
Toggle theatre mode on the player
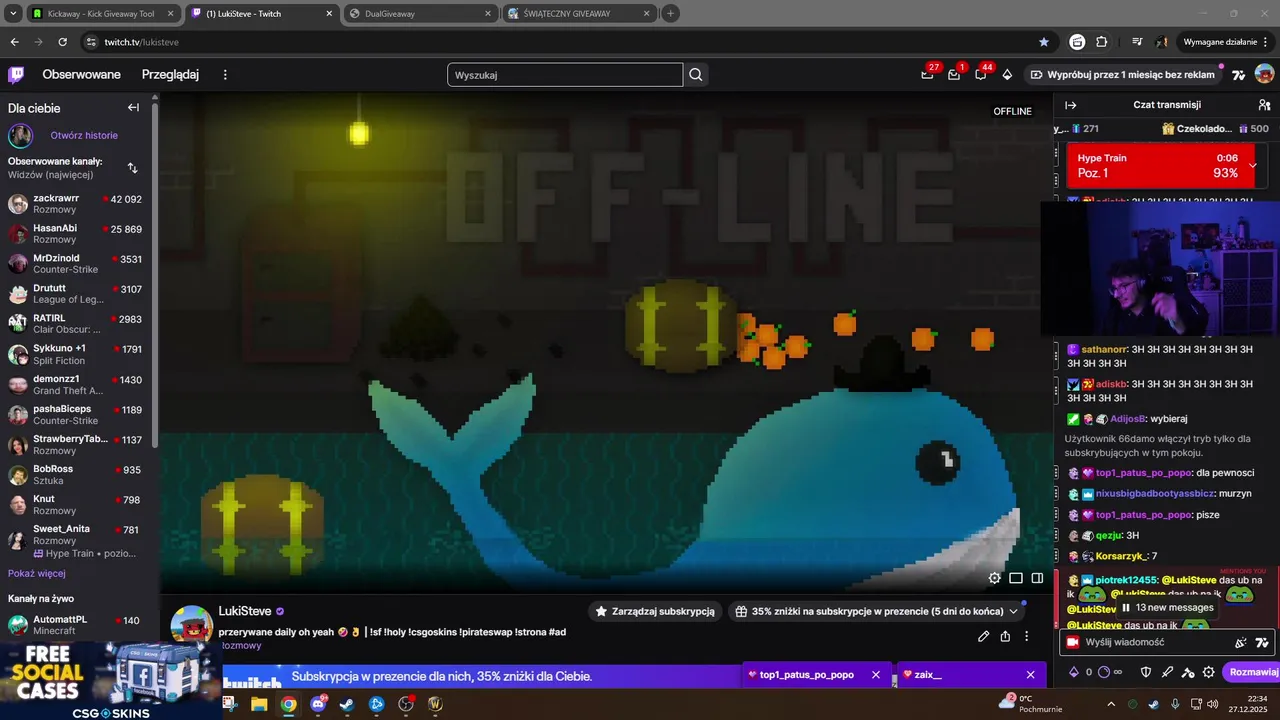click(1016, 578)
